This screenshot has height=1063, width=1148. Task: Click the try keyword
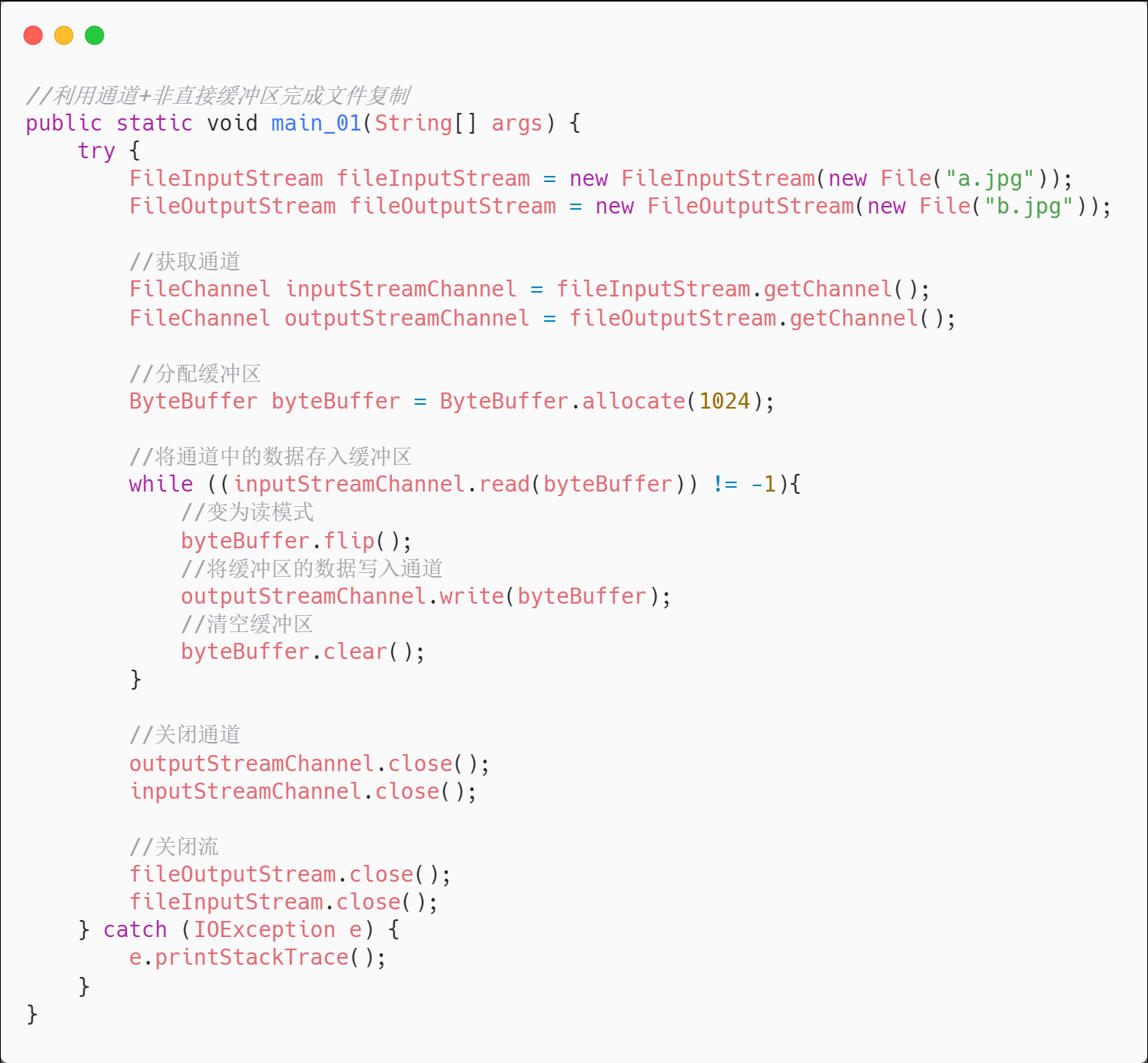coord(96,151)
